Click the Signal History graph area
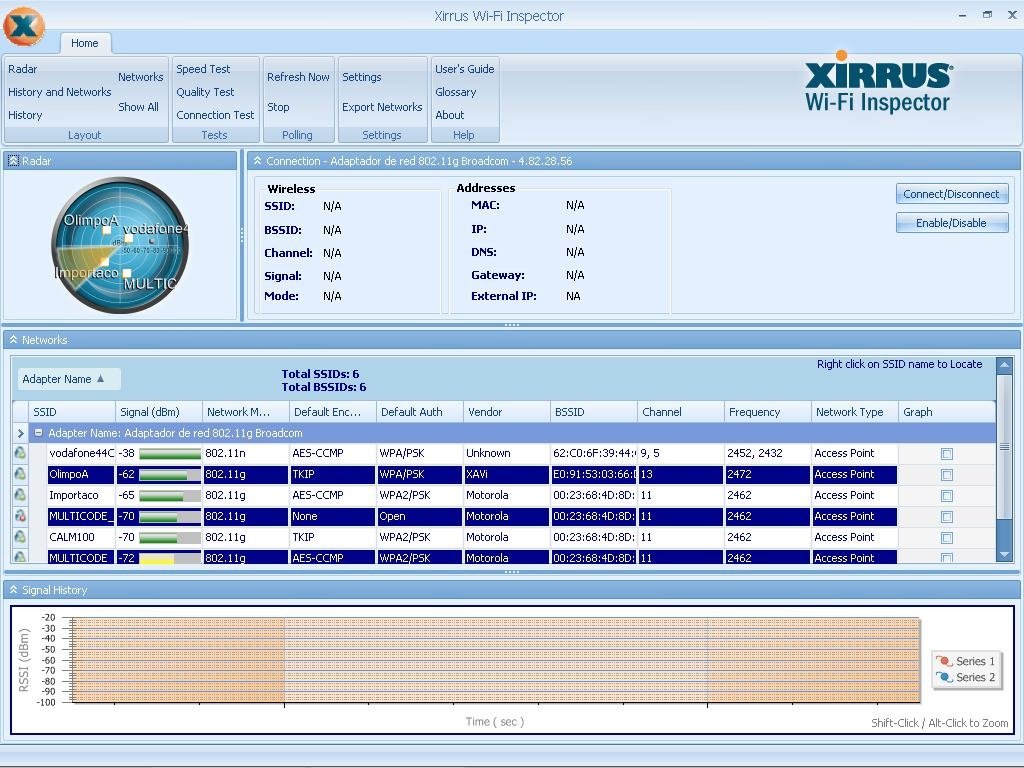 coord(496,660)
